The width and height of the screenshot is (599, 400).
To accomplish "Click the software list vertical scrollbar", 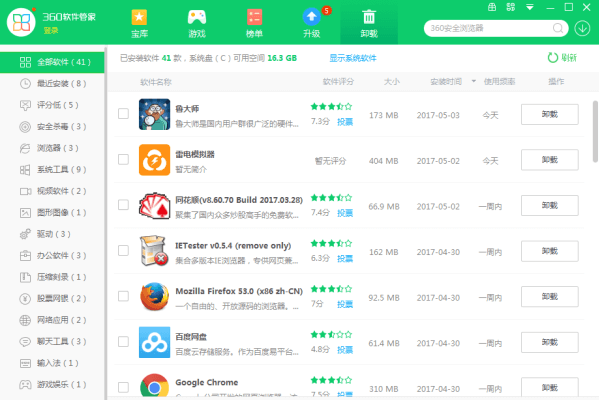I will 595,131.
